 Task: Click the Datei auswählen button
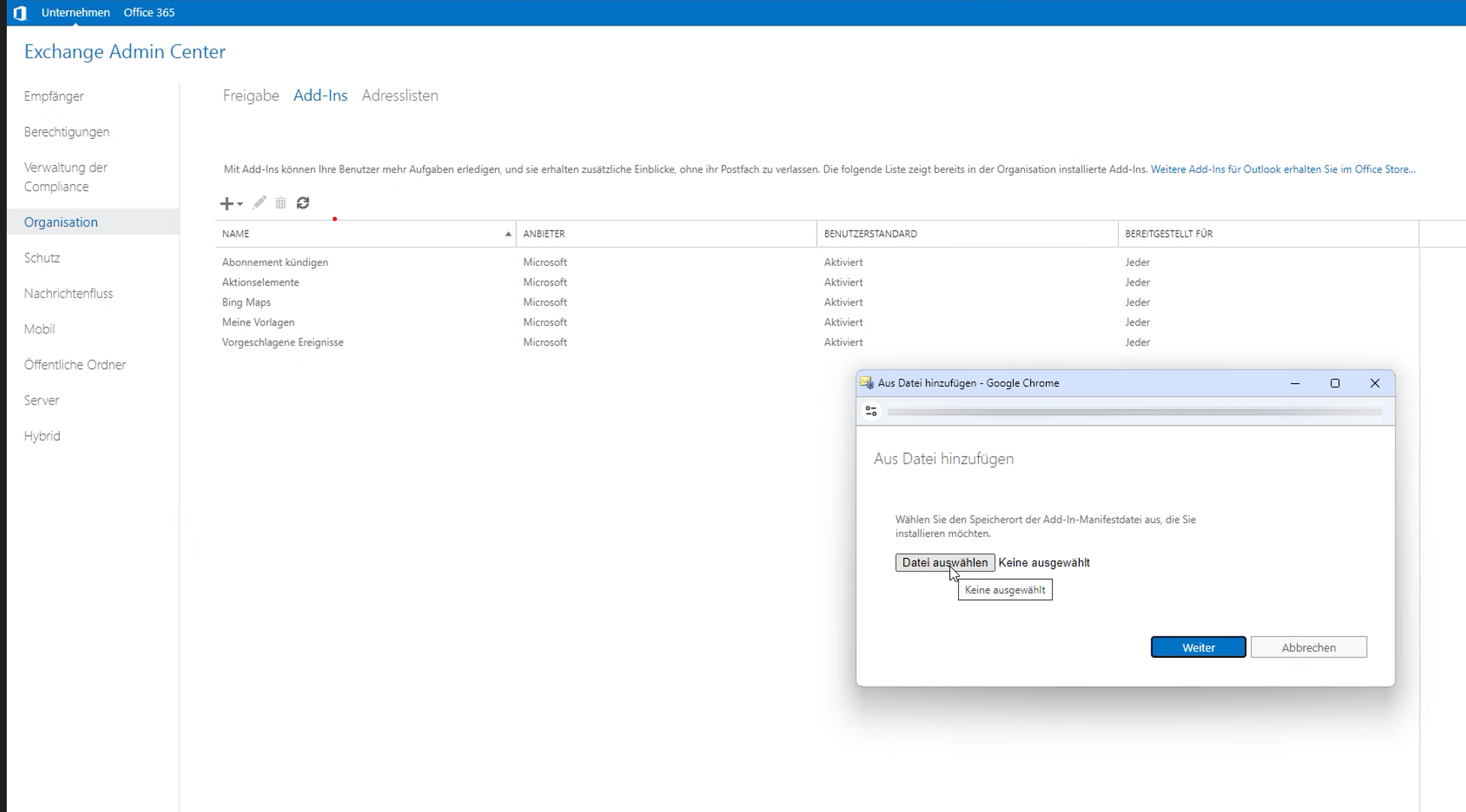click(x=945, y=563)
